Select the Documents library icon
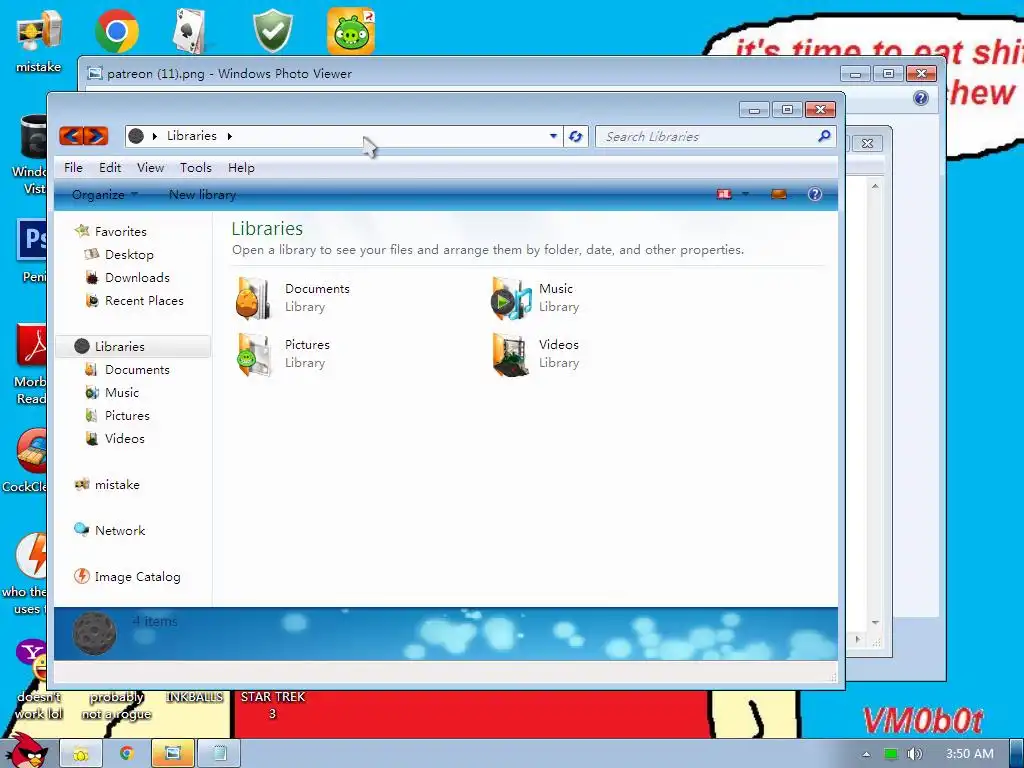This screenshot has height=768, width=1024. pyautogui.click(x=253, y=298)
